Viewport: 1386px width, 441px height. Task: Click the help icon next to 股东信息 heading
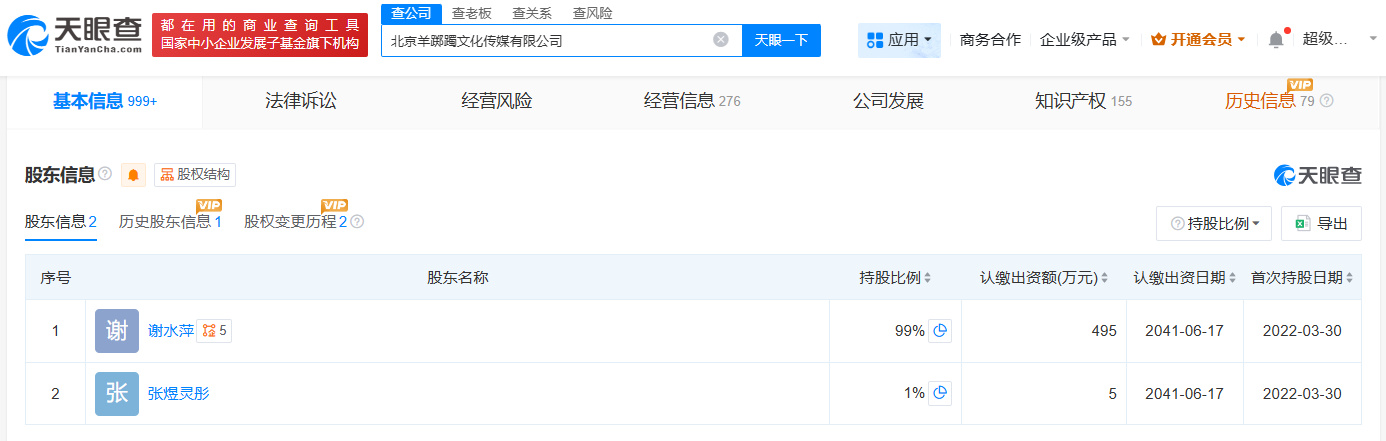105,175
